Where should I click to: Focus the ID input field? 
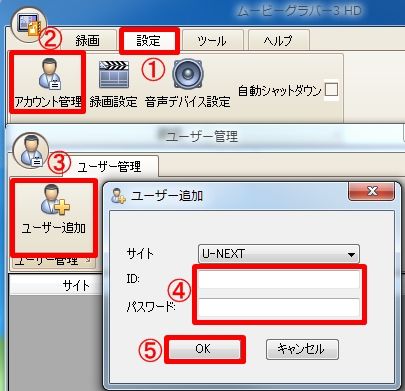[279, 279]
